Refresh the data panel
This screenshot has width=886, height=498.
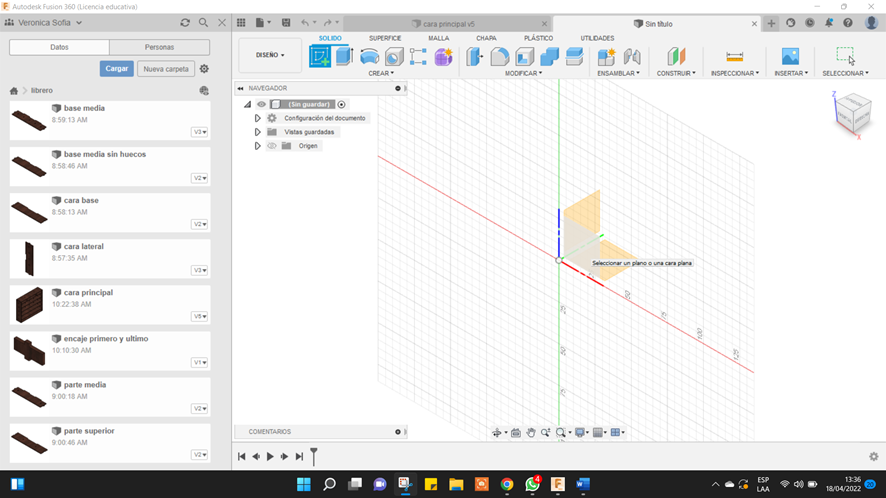click(x=185, y=23)
